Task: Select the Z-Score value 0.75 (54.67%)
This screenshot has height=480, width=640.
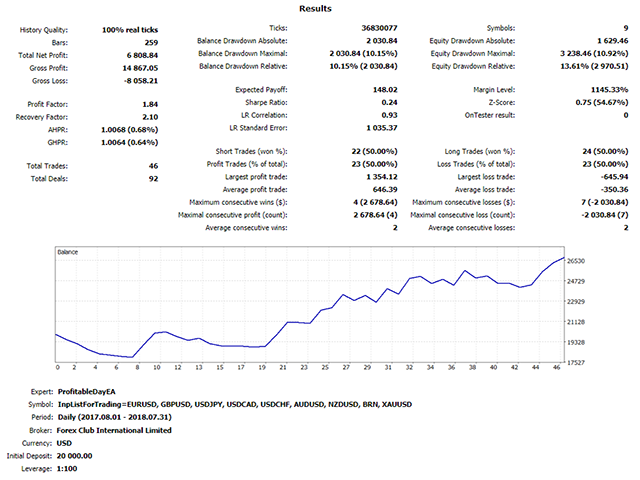Action: click(x=602, y=102)
